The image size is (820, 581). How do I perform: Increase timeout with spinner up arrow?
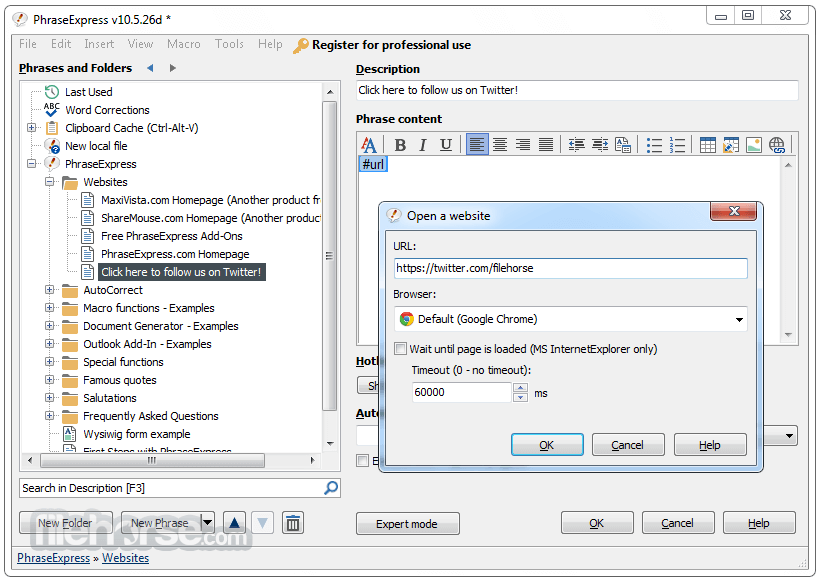(x=520, y=388)
